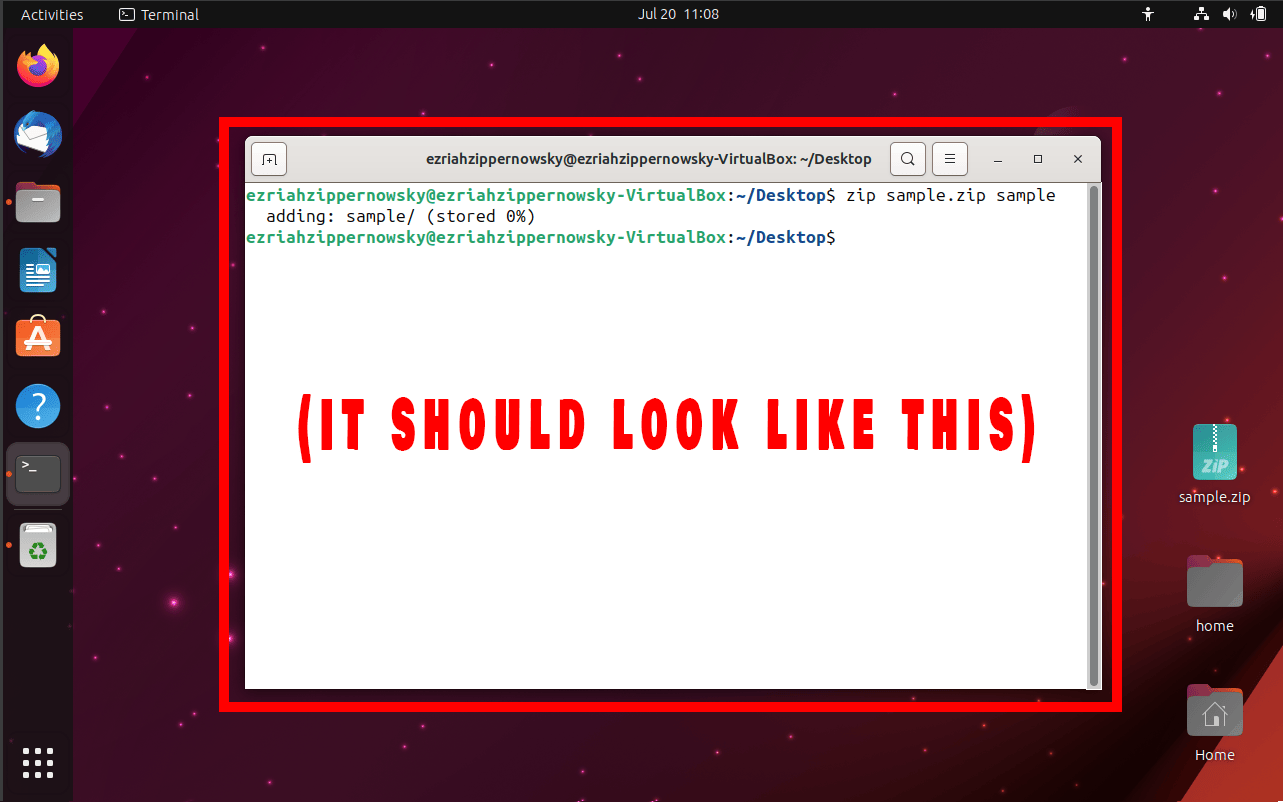Open sample.zip on the desktop
The image size is (1283, 802).
click(x=1213, y=452)
